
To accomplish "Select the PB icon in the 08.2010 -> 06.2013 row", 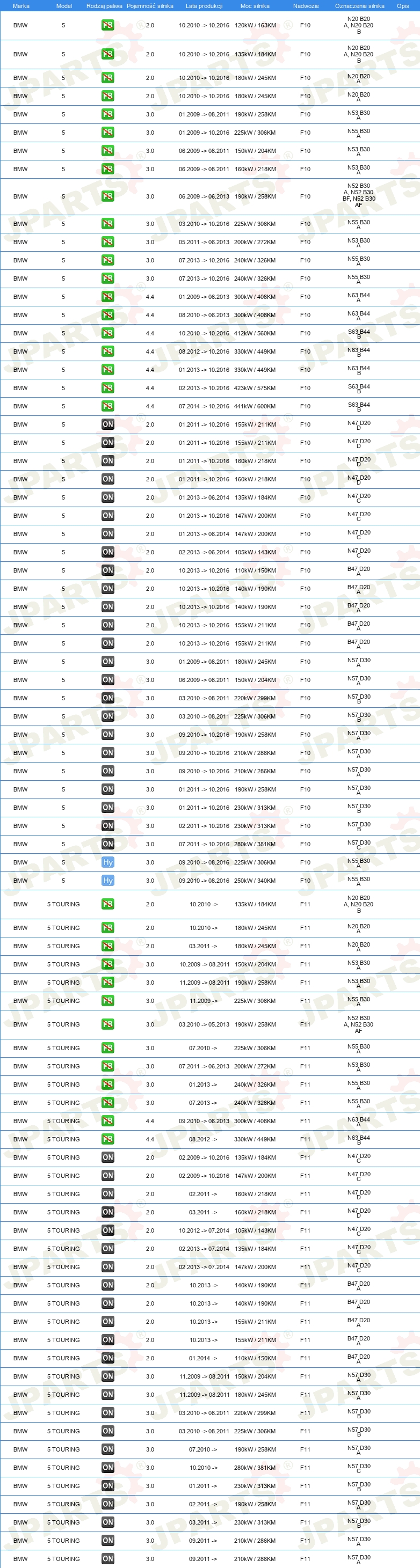I will coord(107,316).
